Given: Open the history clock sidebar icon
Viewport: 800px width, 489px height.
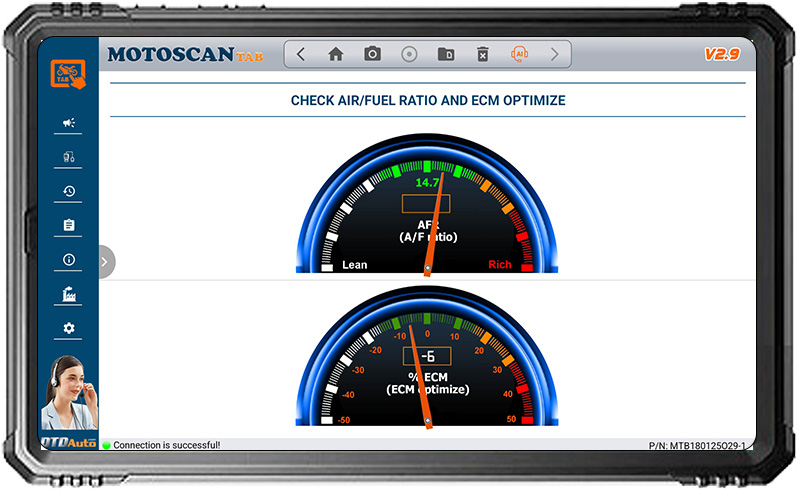Looking at the screenshot, I should tap(69, 191).
